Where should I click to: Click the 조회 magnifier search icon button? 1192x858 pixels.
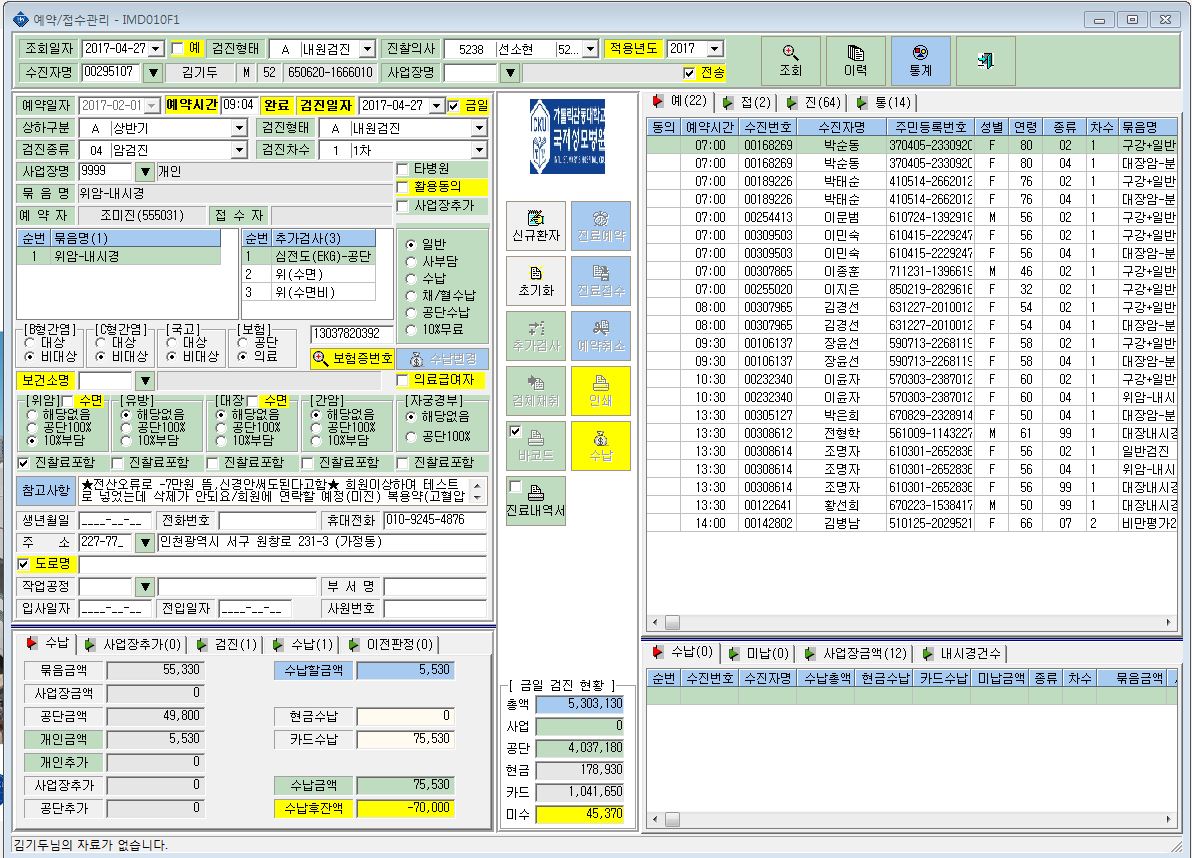pos(790,60)
